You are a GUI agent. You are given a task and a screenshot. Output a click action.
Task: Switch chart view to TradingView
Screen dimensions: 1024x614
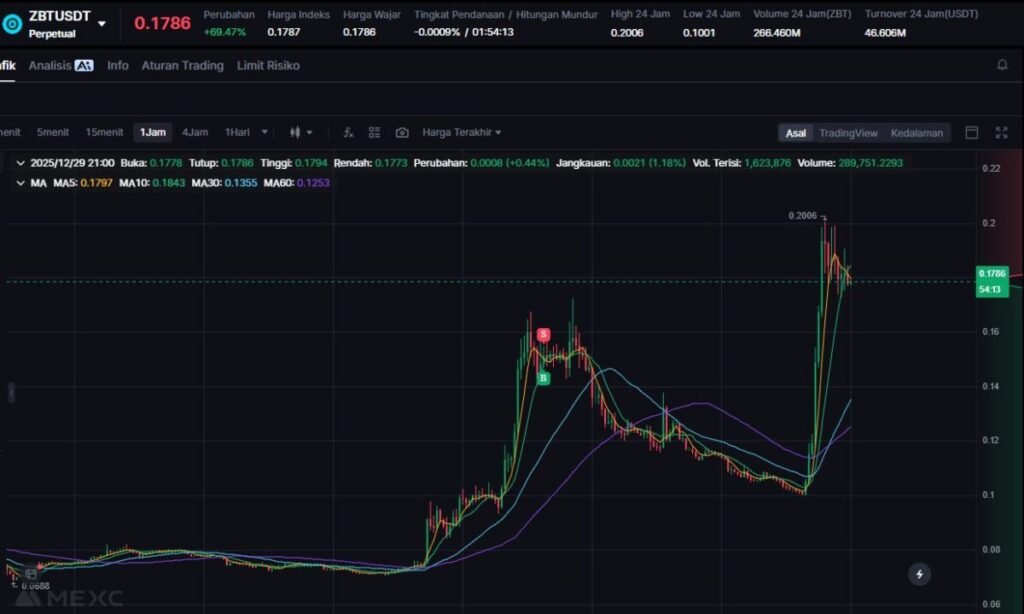tap(848, 133)
